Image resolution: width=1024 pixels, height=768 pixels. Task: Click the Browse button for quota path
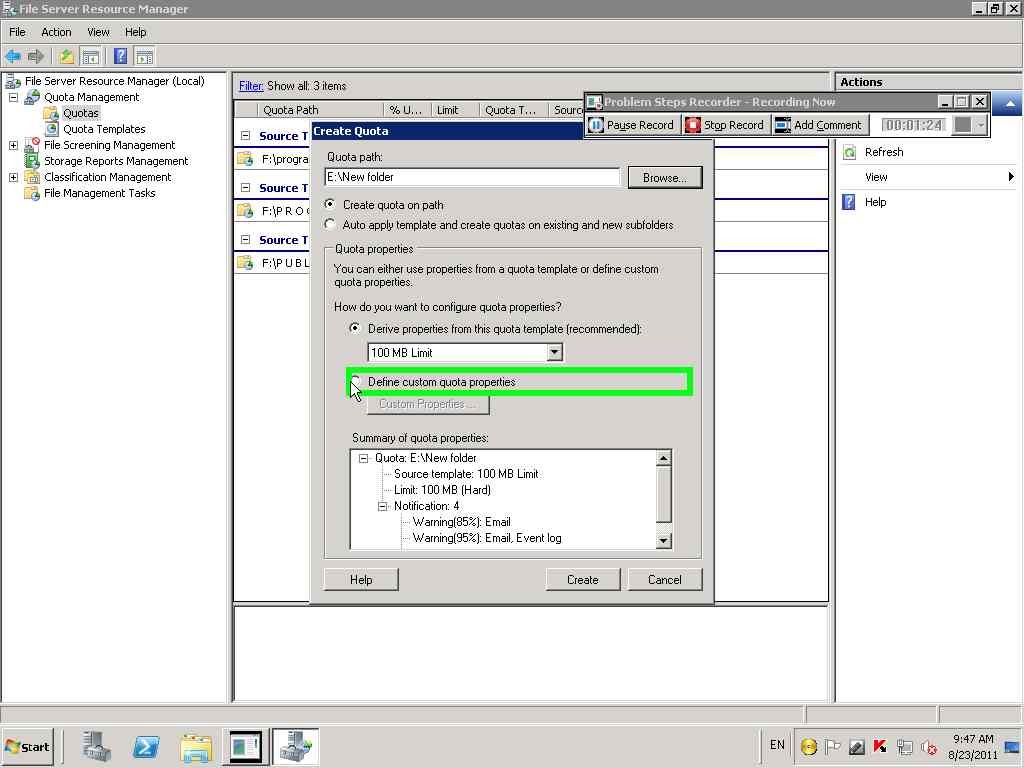click(x=664, y=177)
